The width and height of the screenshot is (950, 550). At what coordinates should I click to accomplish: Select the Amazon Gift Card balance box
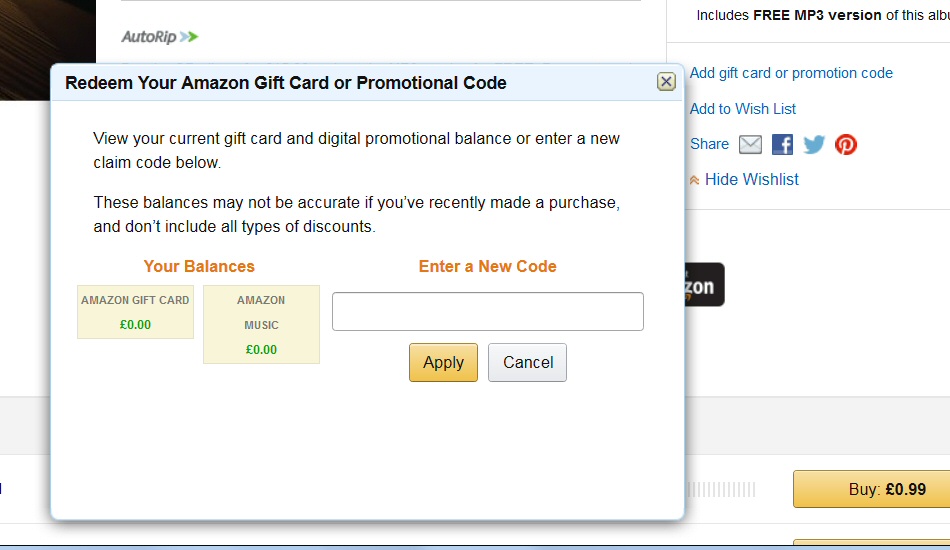135,312
